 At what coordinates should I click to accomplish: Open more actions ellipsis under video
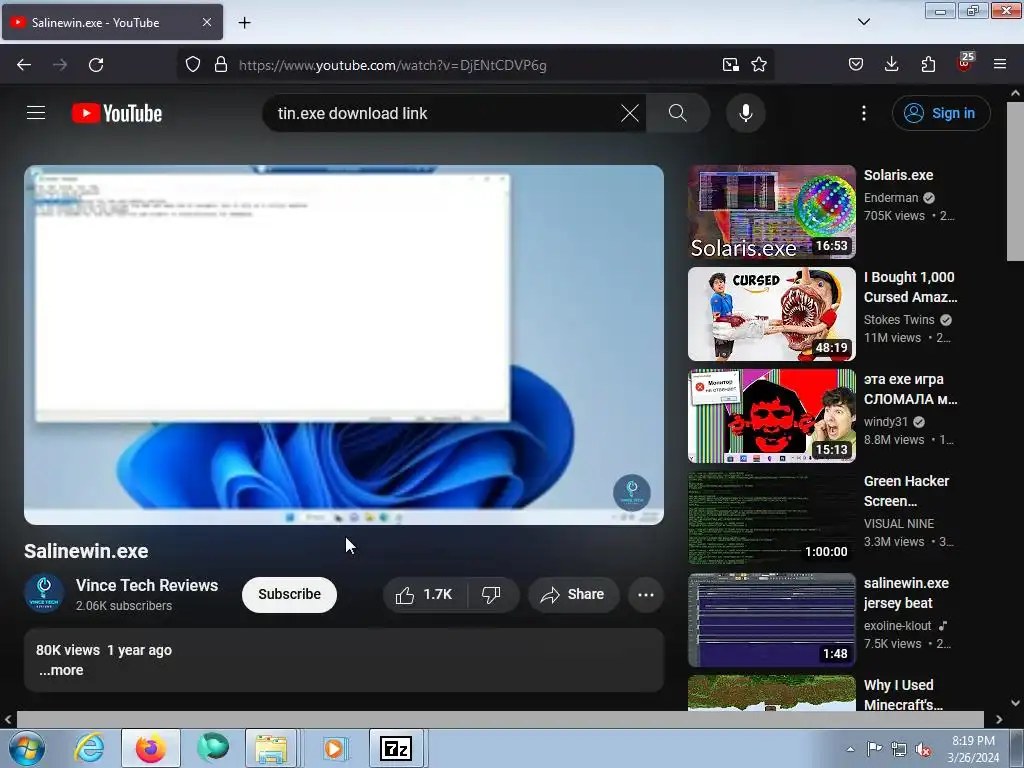646,594
